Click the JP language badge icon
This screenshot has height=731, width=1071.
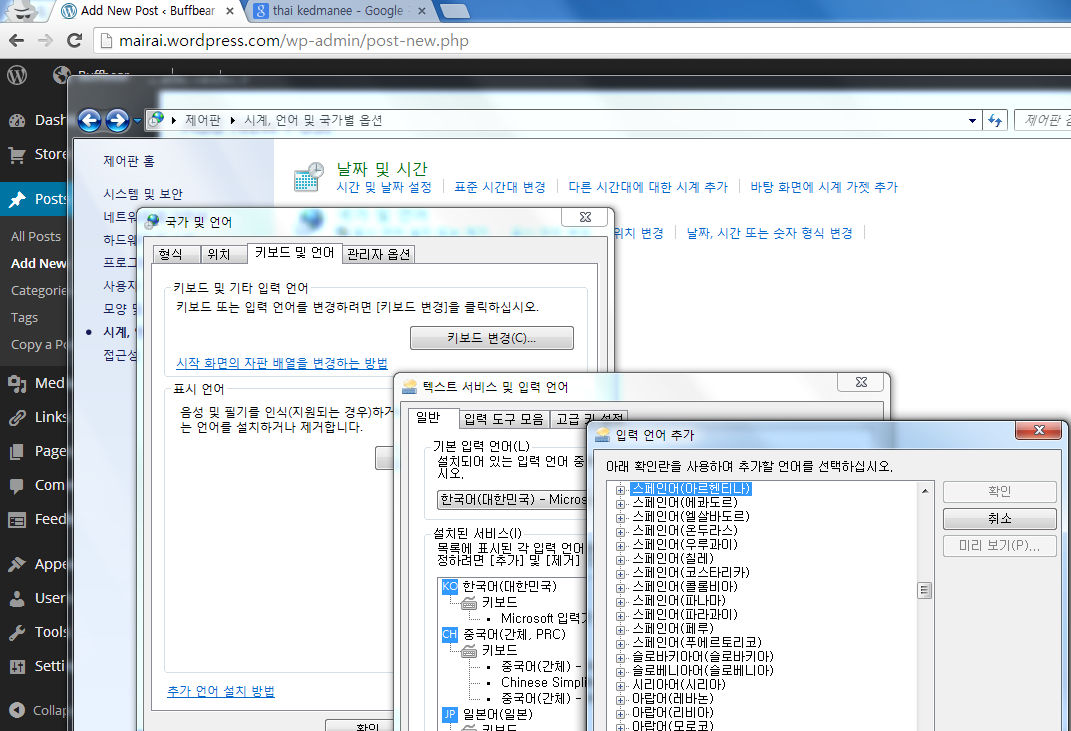[449, 715]
